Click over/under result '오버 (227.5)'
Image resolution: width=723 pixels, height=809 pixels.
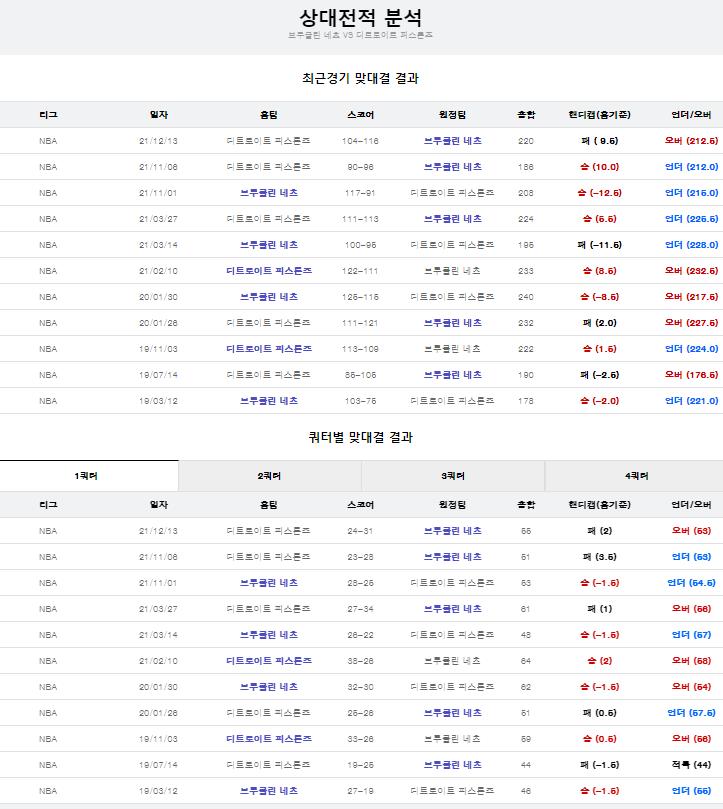click(691, 323)
